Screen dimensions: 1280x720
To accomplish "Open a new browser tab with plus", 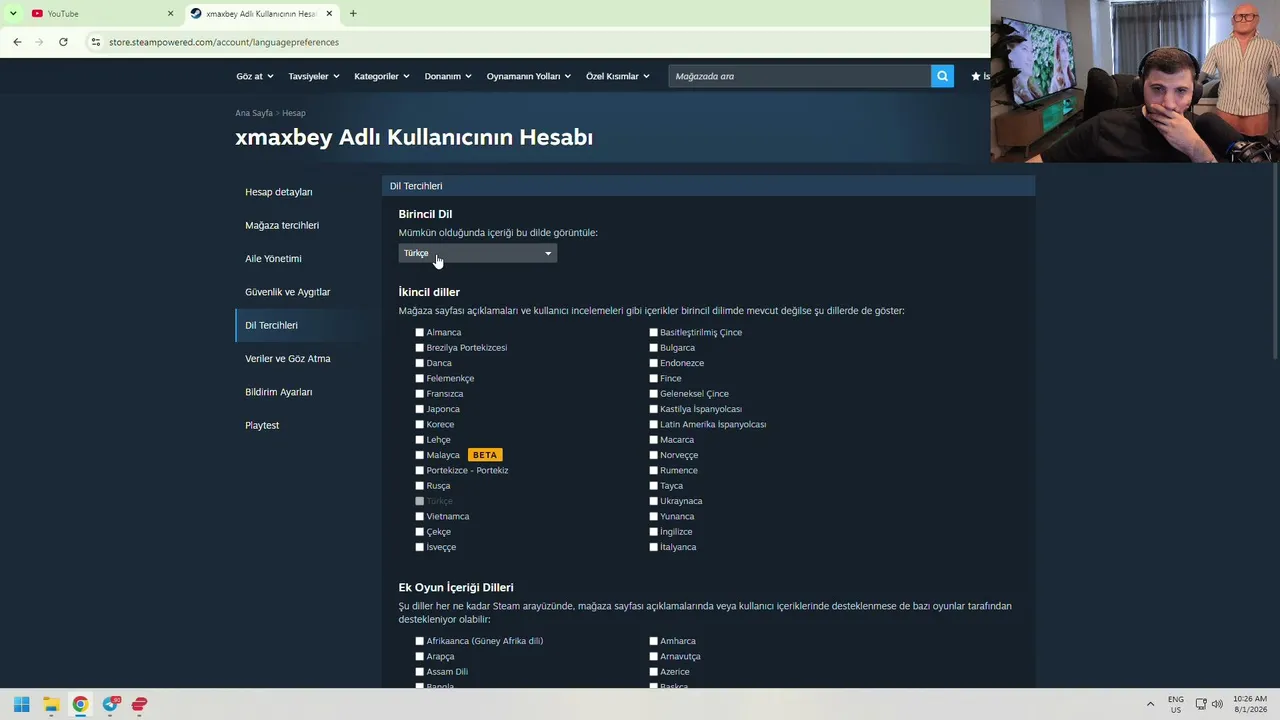I will (353, 13).
